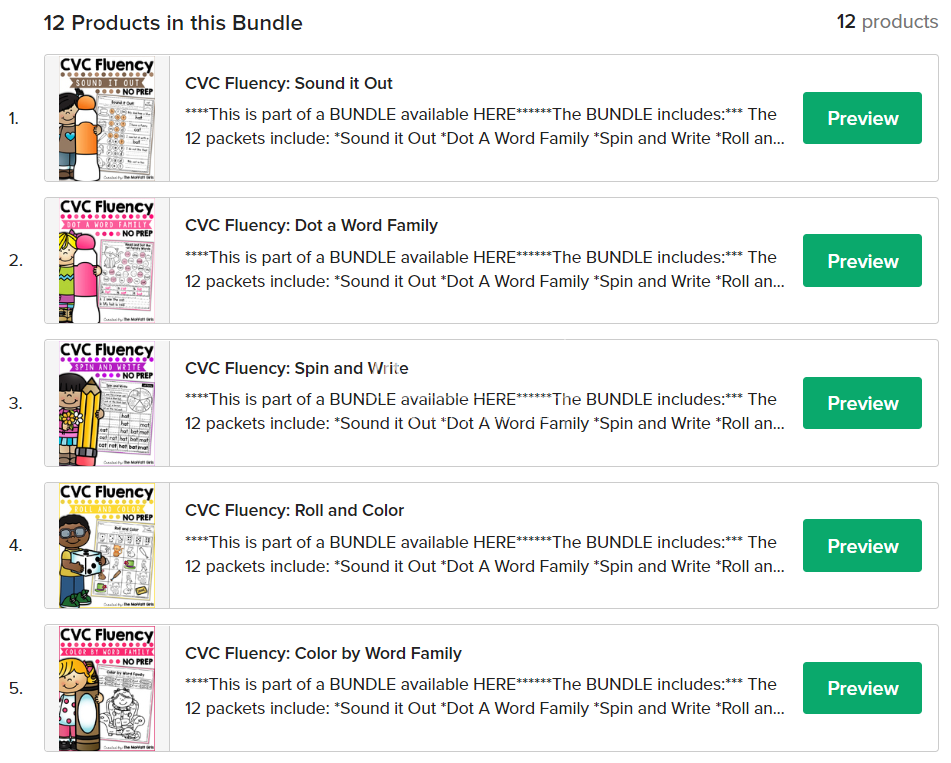Screen dimensions: 951x763
Task: Preview the Roll and Color packet
Action: point(862,546)
